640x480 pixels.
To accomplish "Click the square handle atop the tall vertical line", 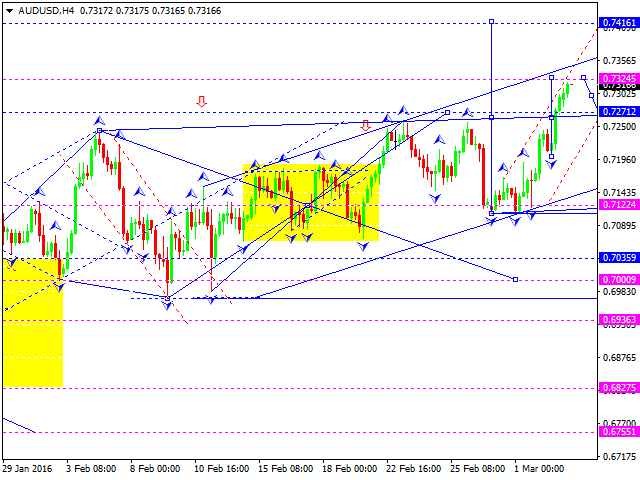I will pos(491,21).
